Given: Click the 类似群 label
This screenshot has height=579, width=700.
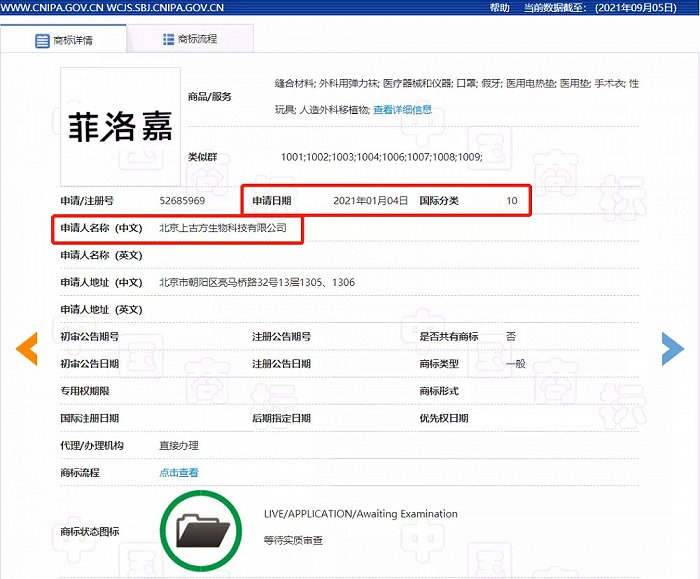Looking at the screenshot, I should [x=202, y=157].
